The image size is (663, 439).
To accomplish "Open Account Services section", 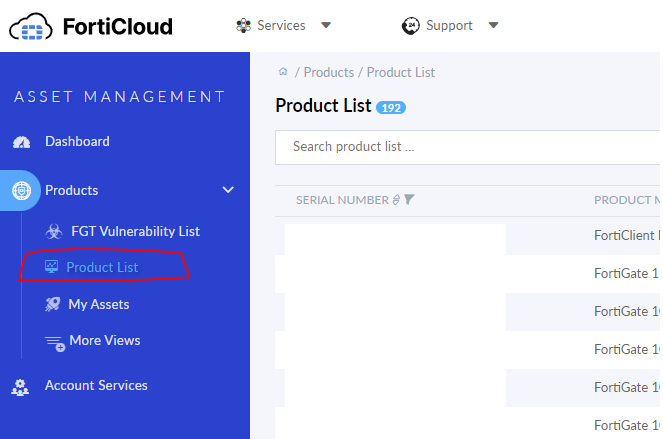I will click(96, 385).
